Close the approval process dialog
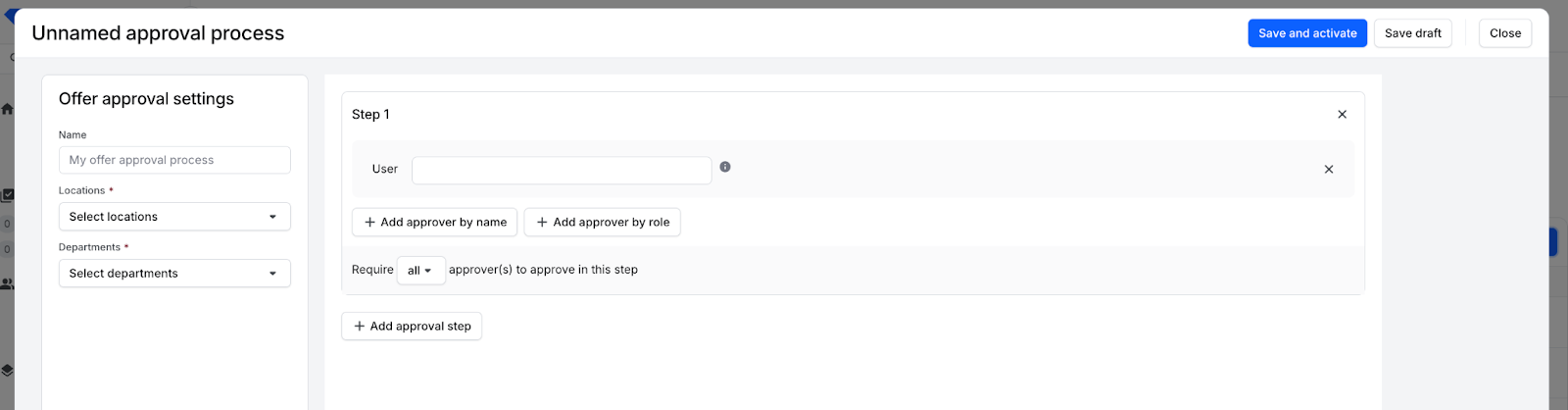Screen dimensions: 1568x410 pyautogui.click(x=1504, y=33)
